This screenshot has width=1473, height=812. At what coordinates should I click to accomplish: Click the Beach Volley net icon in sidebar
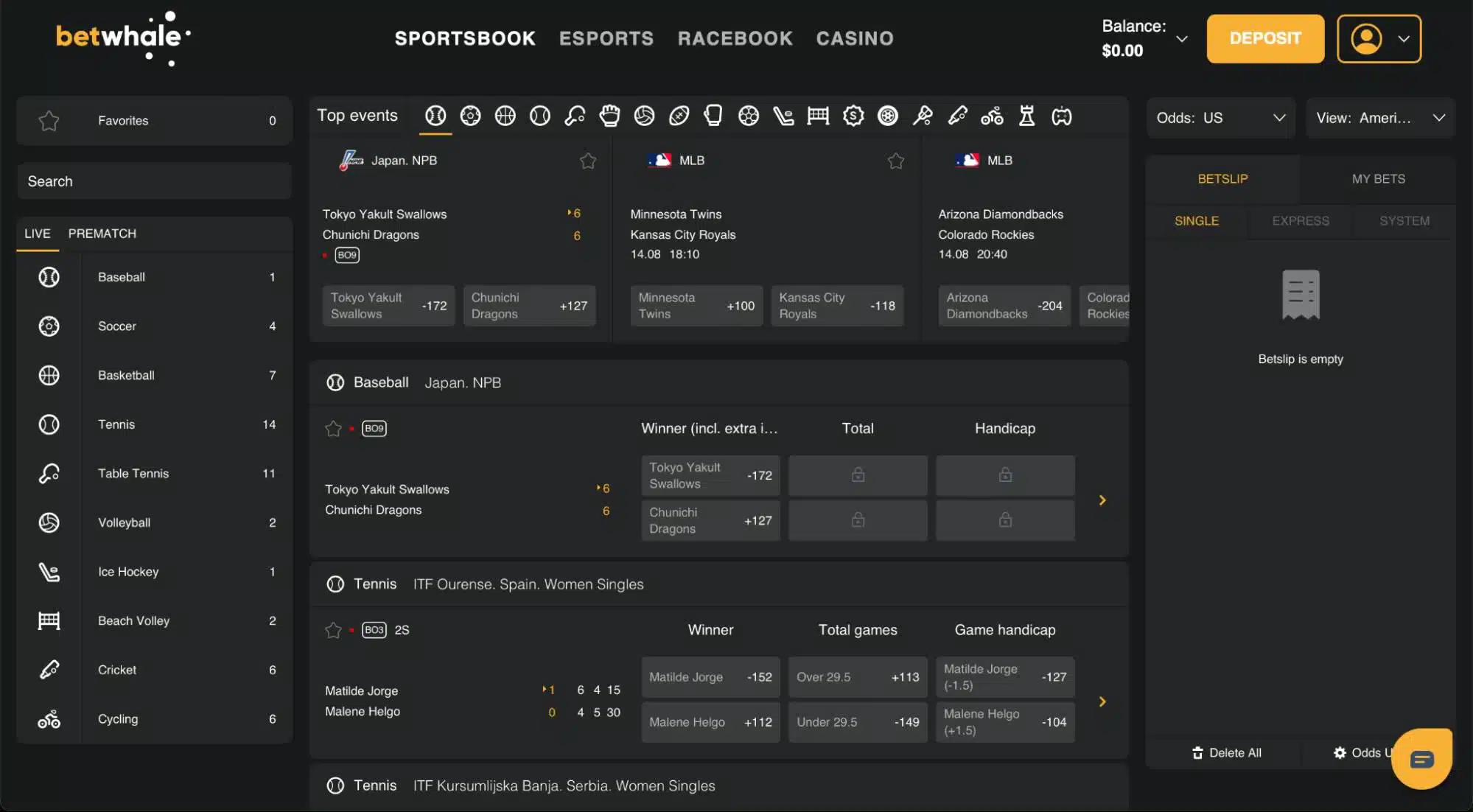(49, 620)
